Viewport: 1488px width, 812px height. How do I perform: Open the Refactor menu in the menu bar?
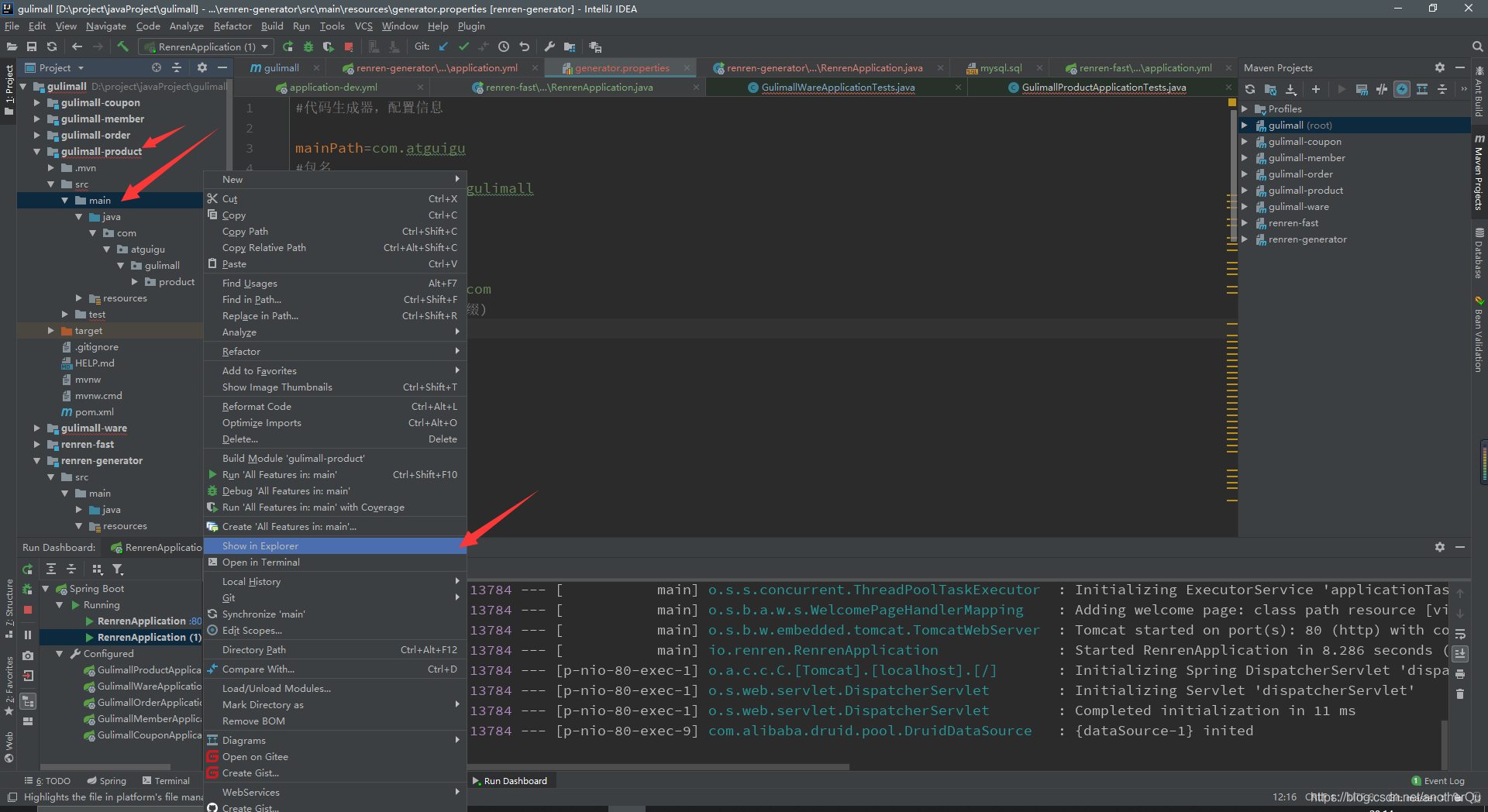(232, 26)
